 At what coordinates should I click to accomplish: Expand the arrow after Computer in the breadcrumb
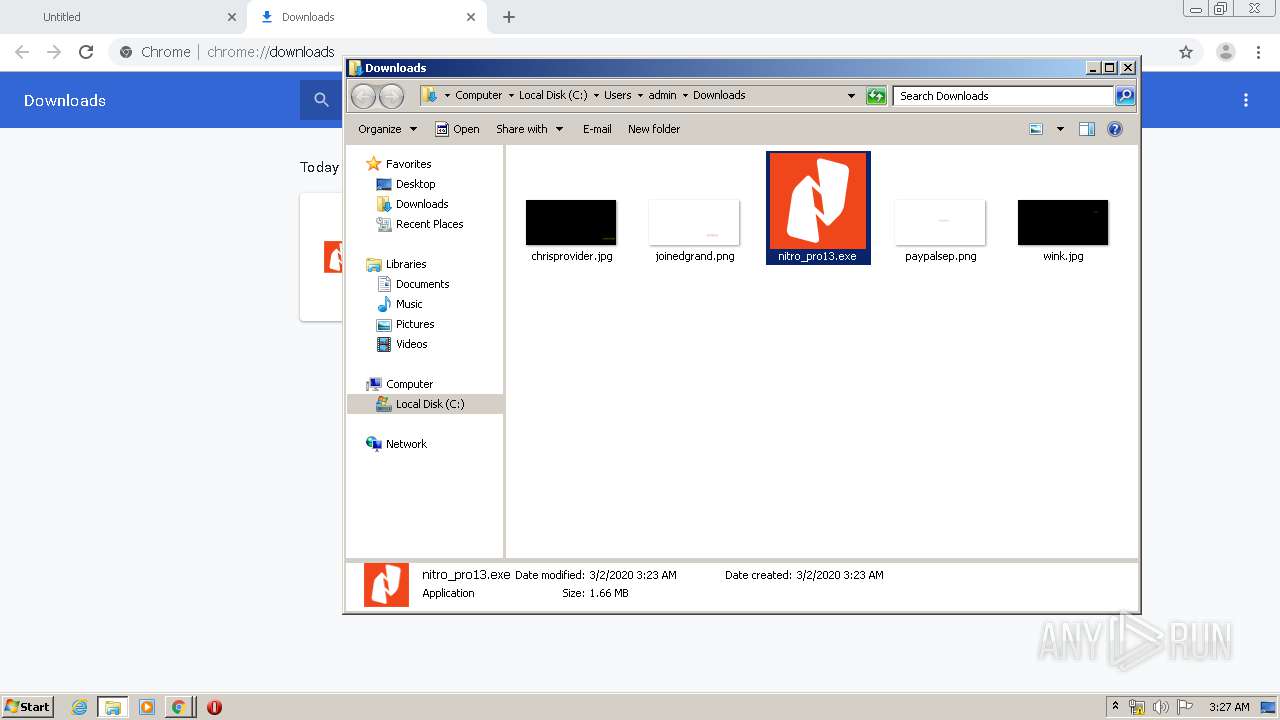tap(510, 96)
